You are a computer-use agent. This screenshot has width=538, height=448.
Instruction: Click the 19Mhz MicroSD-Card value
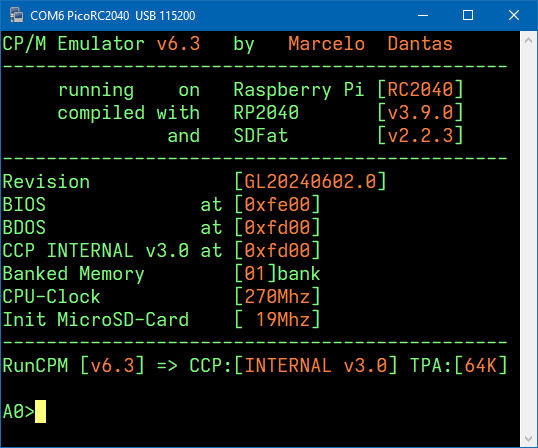283,319
